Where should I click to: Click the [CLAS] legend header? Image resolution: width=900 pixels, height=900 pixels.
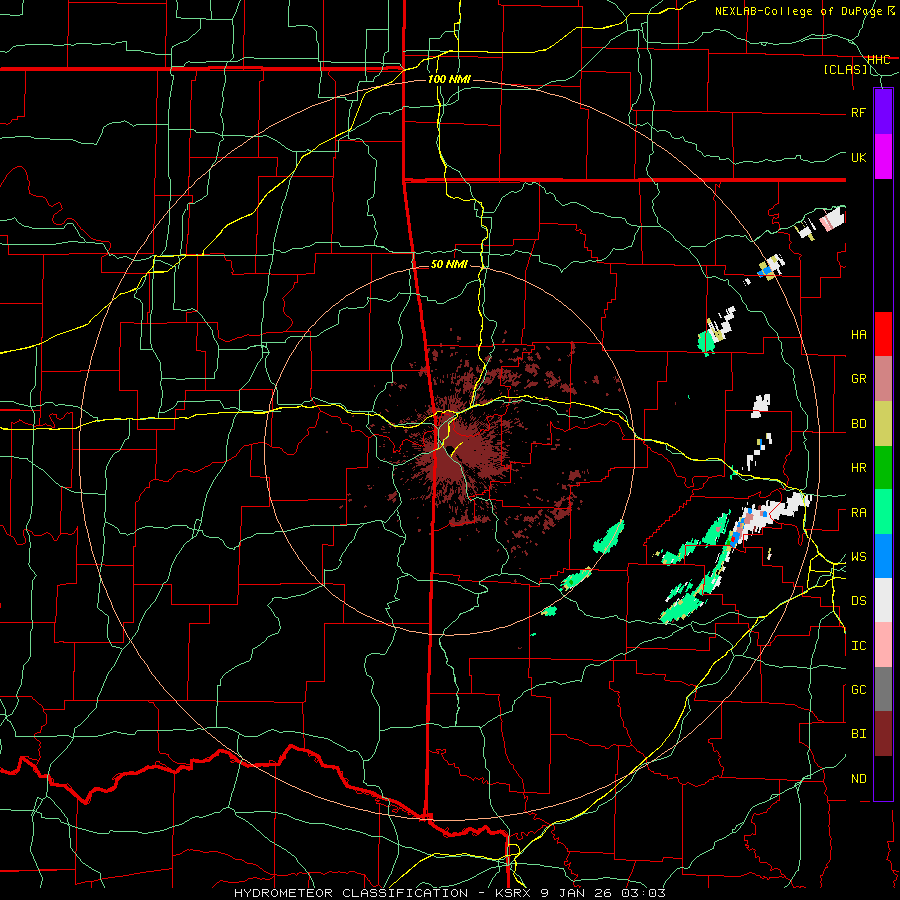pyautogui.click(x=845, y=70)
